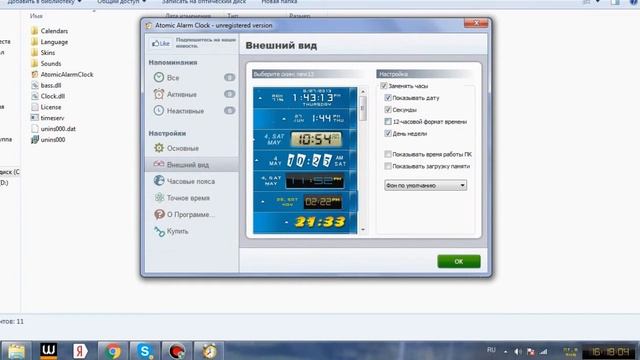The image size is (640, 360).
Task: Toggle the День недели checkbox
Action: point(388,133)
